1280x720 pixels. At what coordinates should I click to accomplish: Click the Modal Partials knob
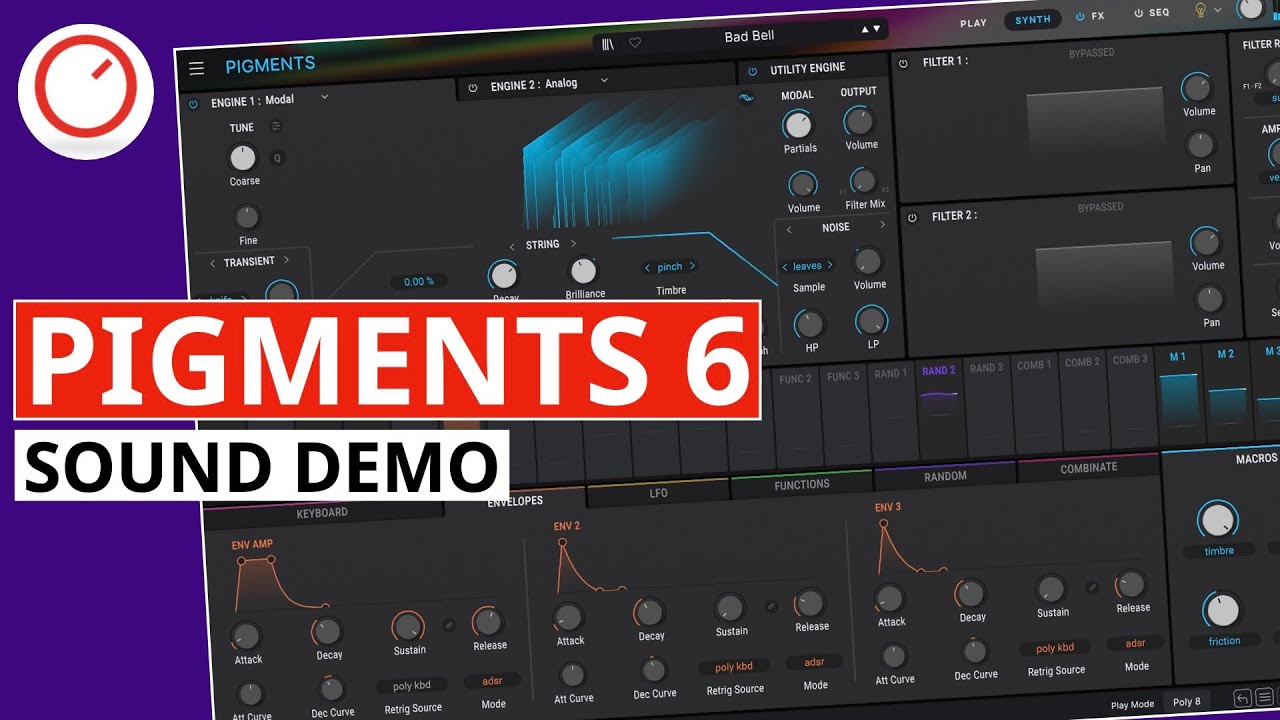(x=797, y=125)
